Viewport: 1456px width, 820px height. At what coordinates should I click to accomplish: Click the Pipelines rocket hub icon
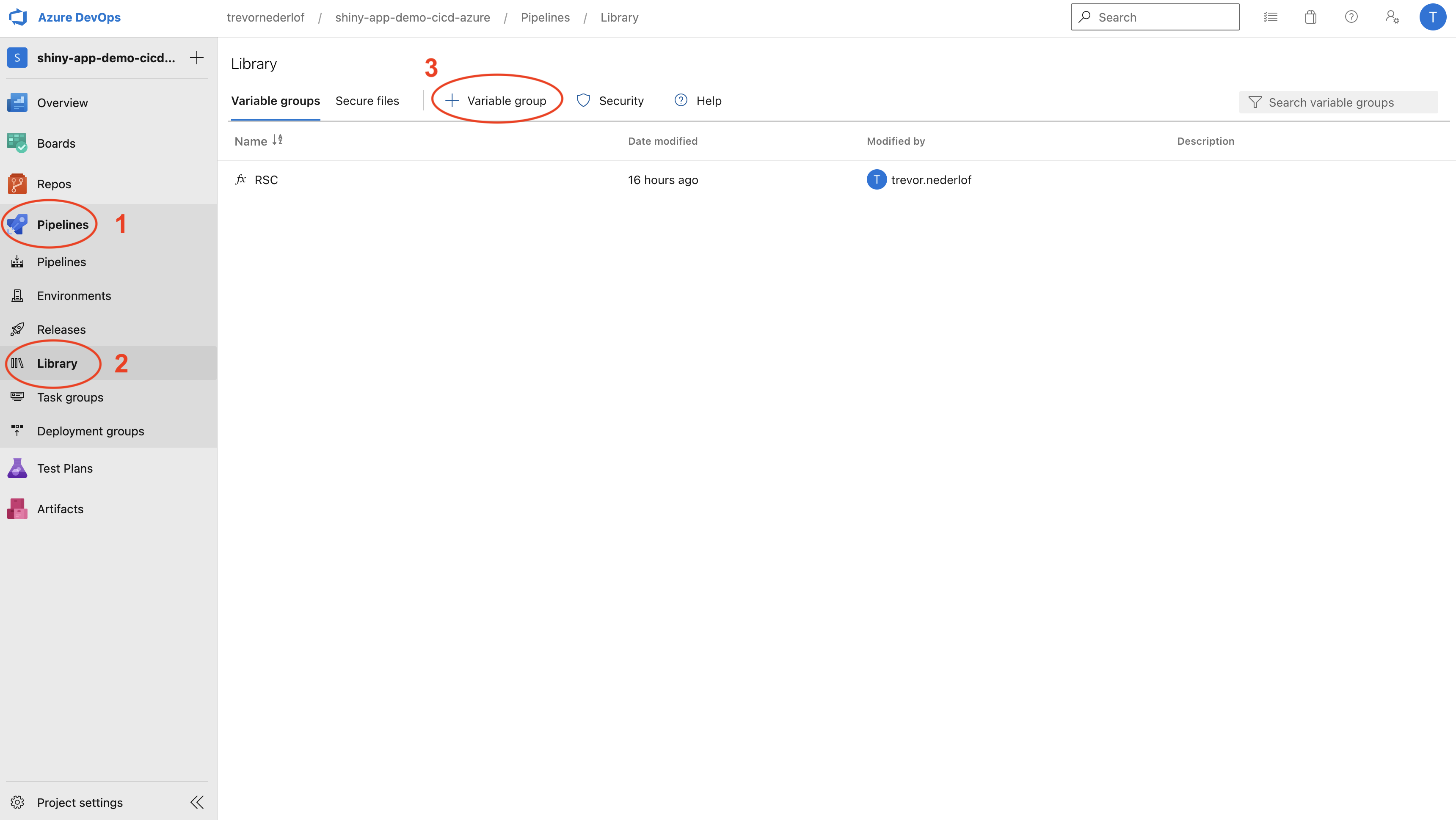point(17,224)
